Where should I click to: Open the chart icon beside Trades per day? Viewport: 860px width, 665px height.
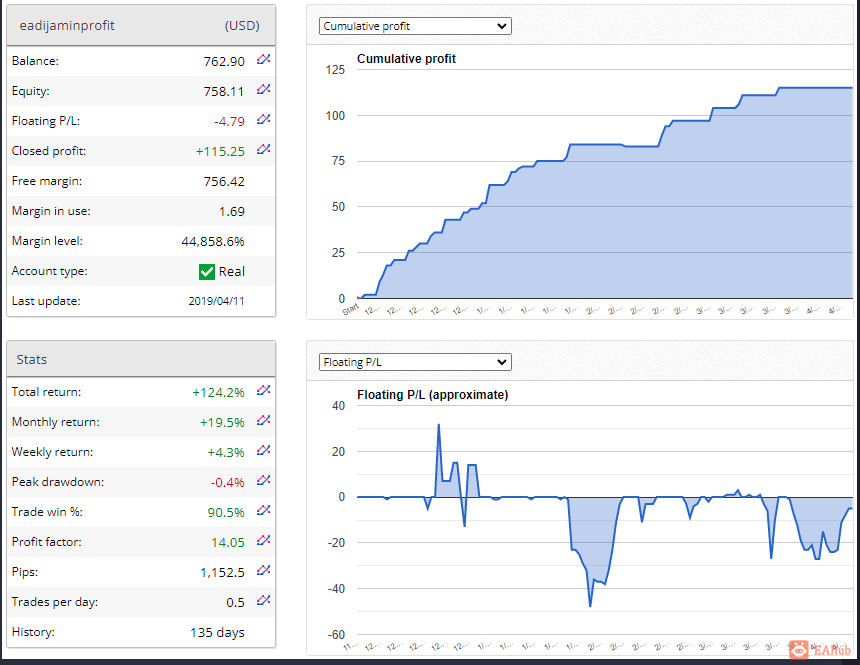pyautogui.click(x=264, y=600)
